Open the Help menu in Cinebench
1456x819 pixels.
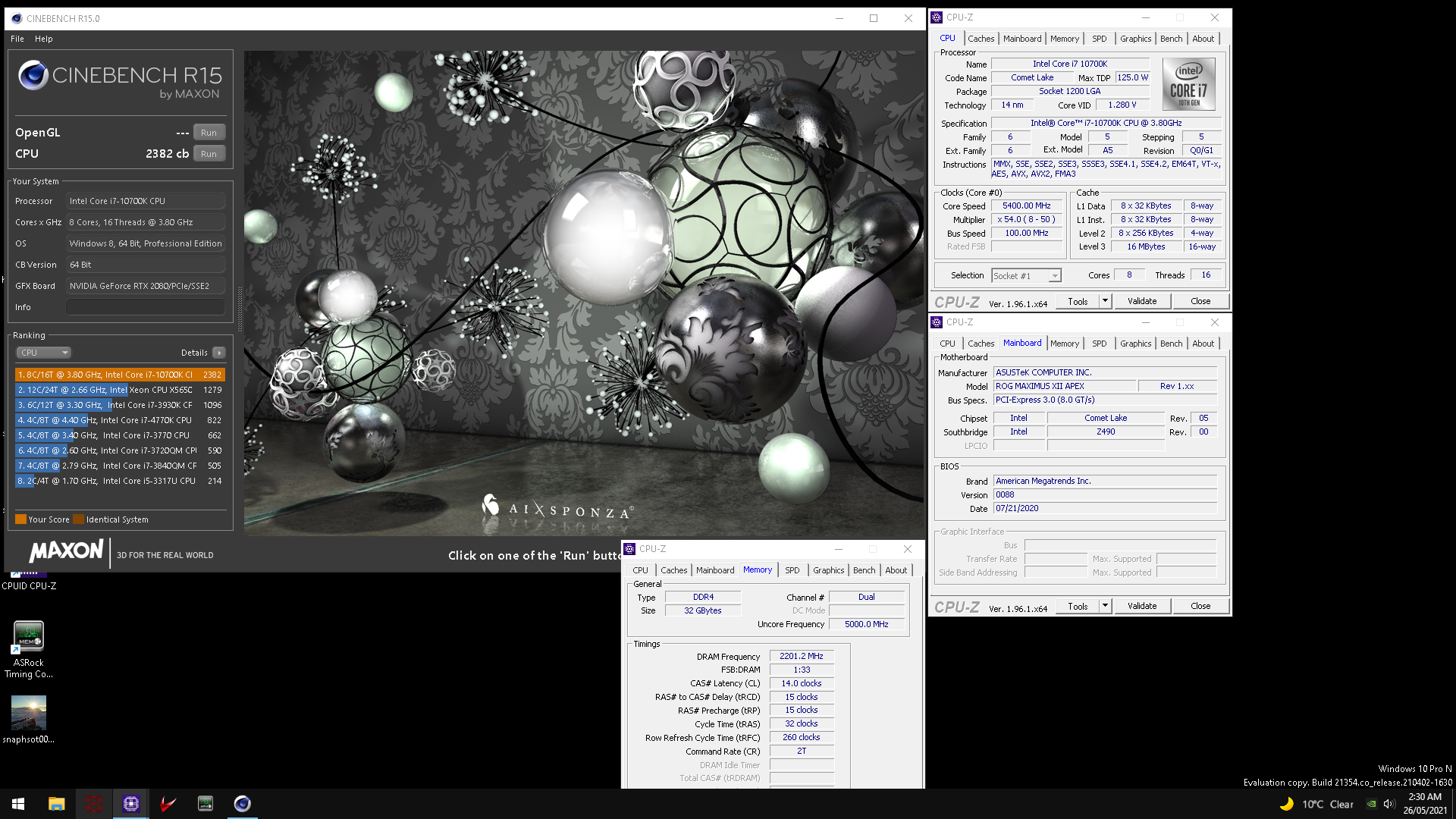coord(44,39)
